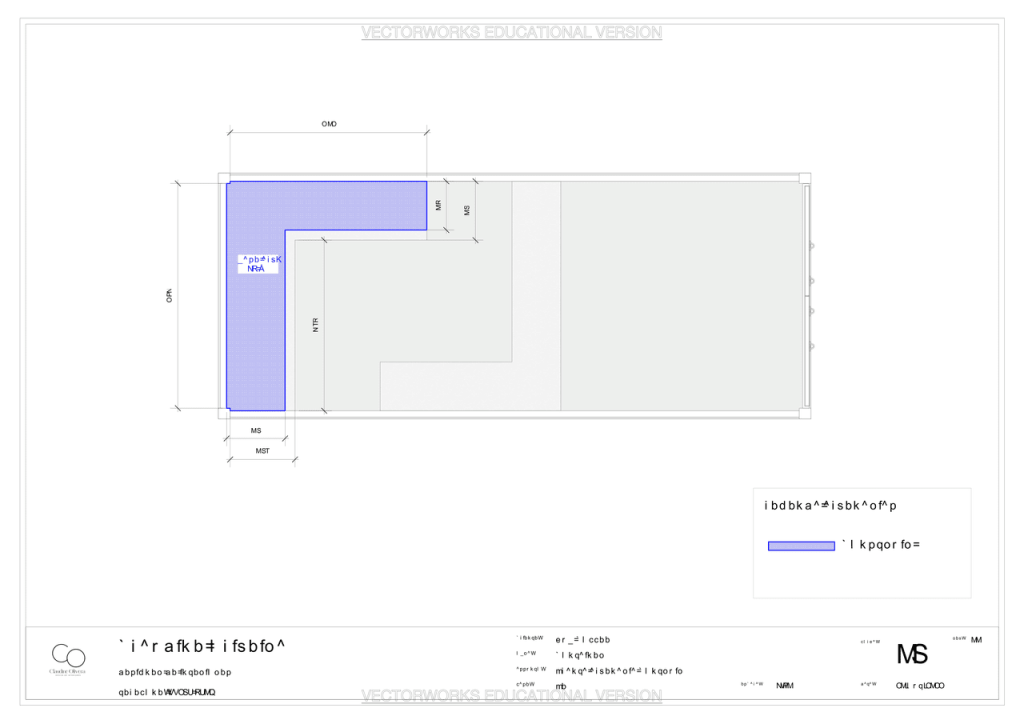Select the large MS sheet number
Viewport: 1024px width, 724px height.
[912, 653]
